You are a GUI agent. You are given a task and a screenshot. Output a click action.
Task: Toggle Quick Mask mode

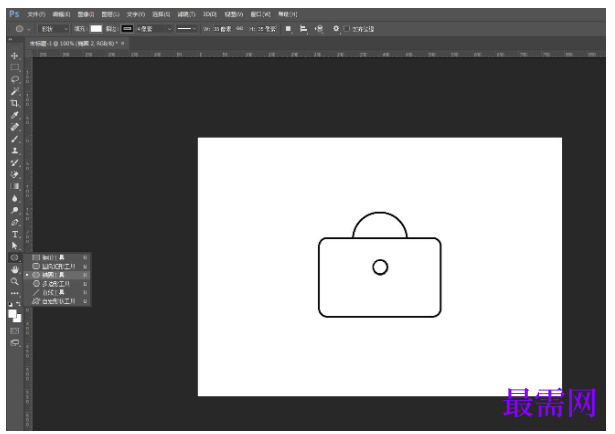click(x=15, y=331)
